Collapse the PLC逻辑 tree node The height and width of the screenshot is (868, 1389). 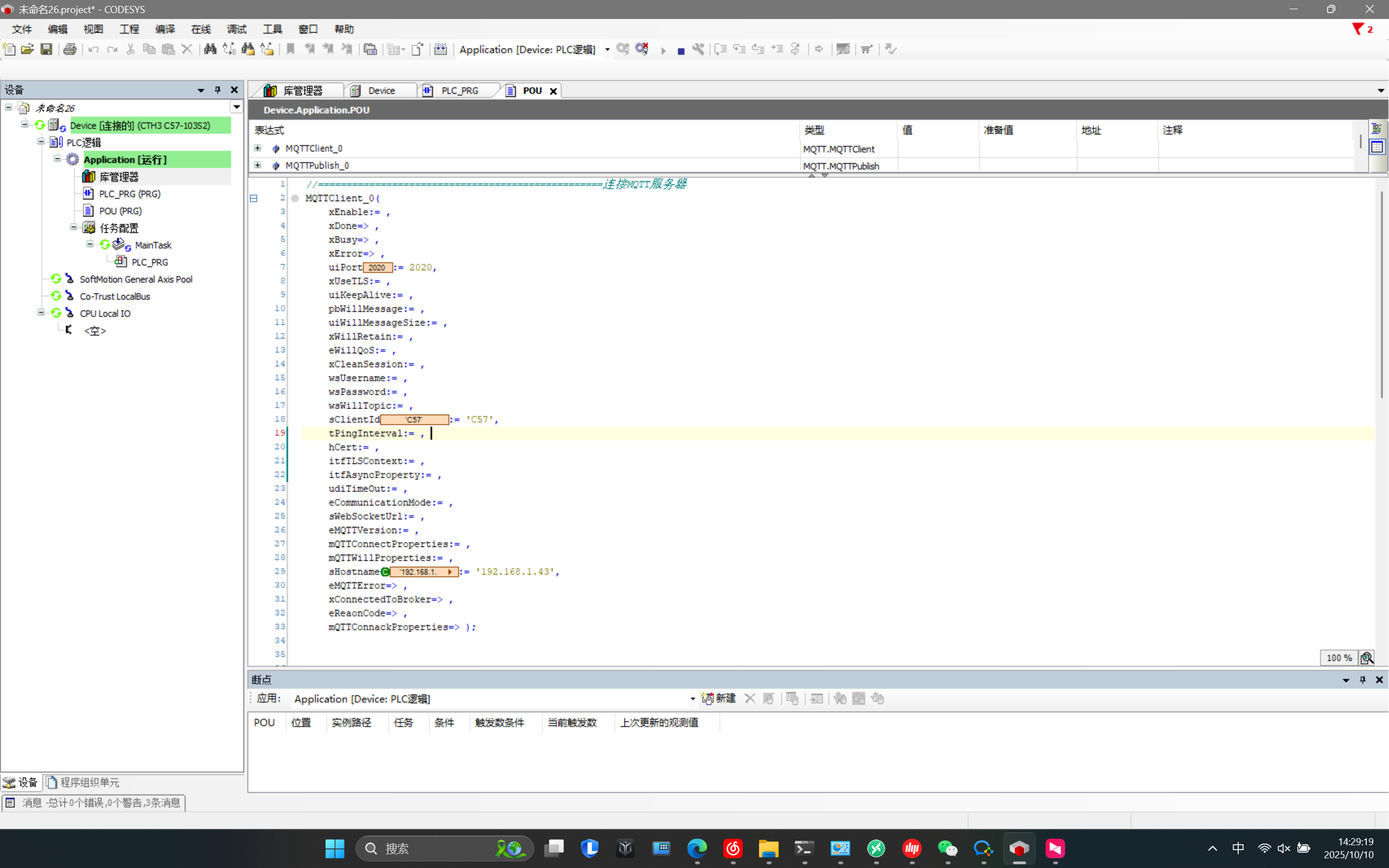[41, 142]
